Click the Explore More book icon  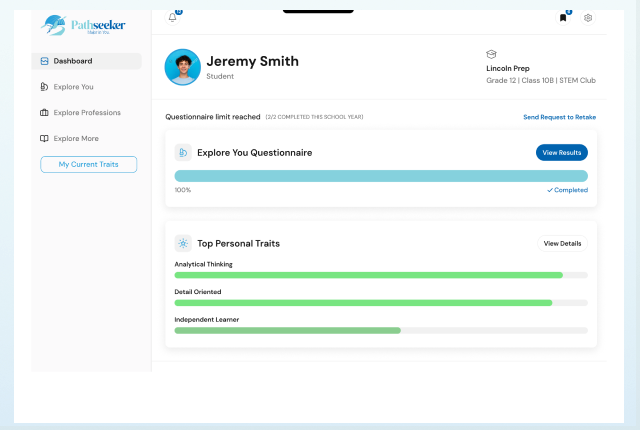(x=44, y=139)
